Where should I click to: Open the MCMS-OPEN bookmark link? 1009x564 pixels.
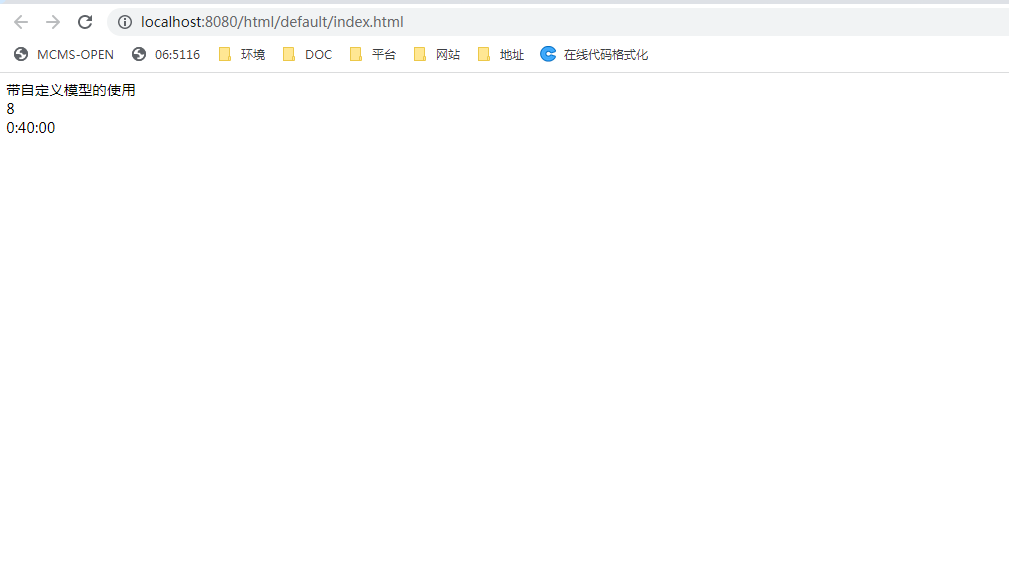pyautogui.click(x=75, y=55)
